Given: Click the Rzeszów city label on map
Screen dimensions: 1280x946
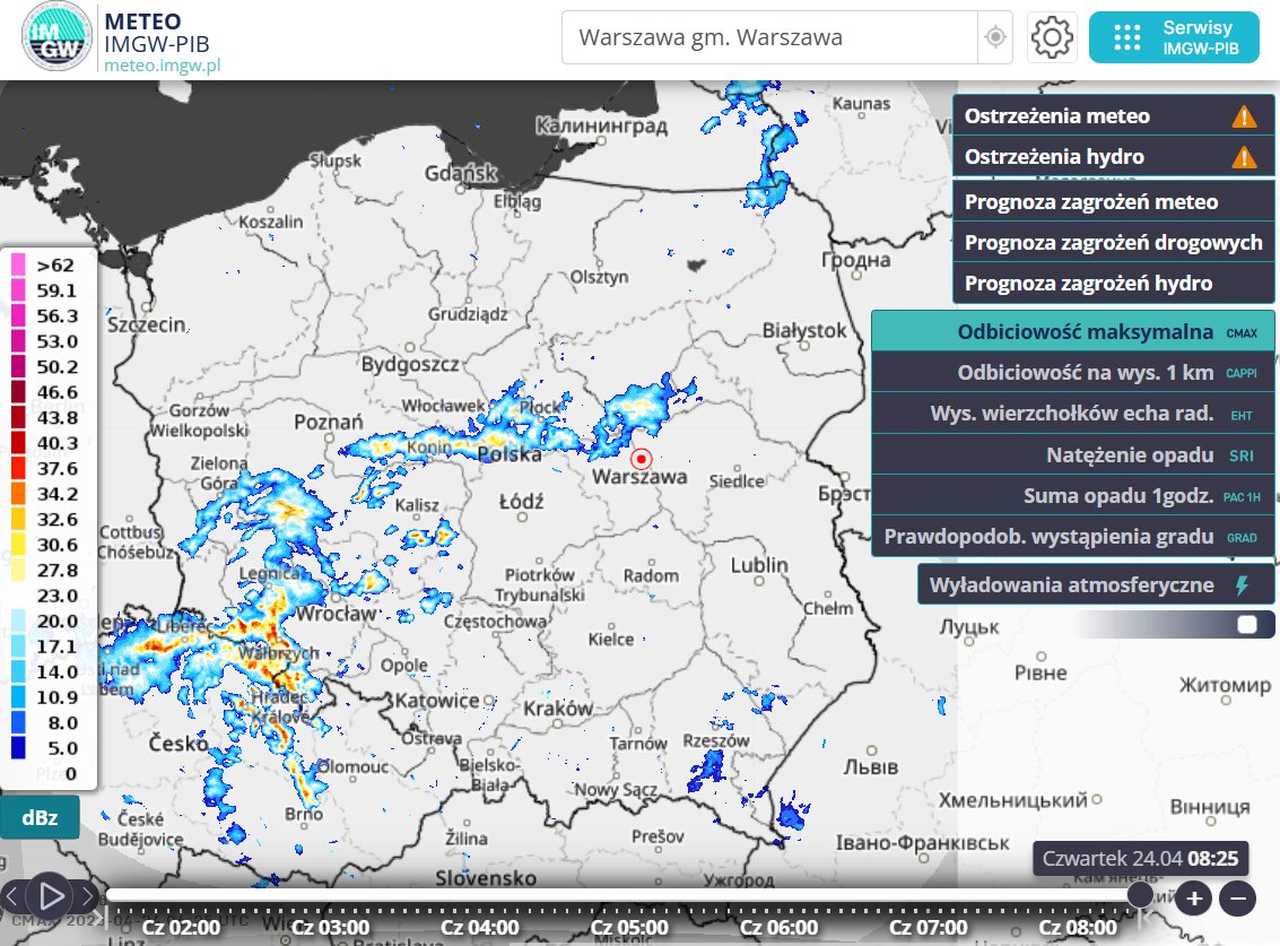Looking at the screenshot, I should (x=716, y=741).
